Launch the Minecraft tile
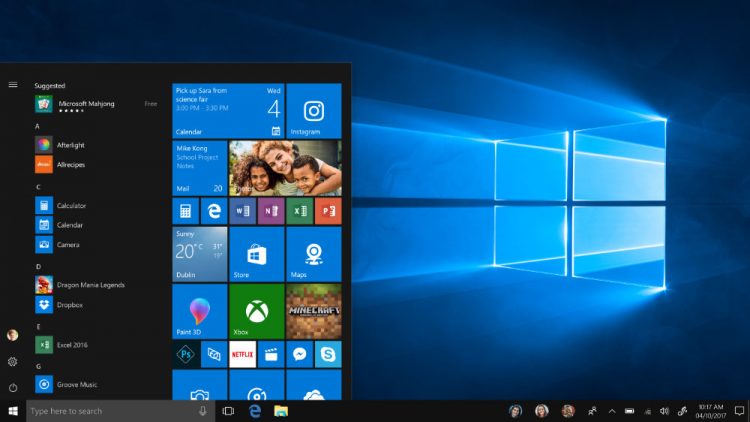 [x=314, y=311]
